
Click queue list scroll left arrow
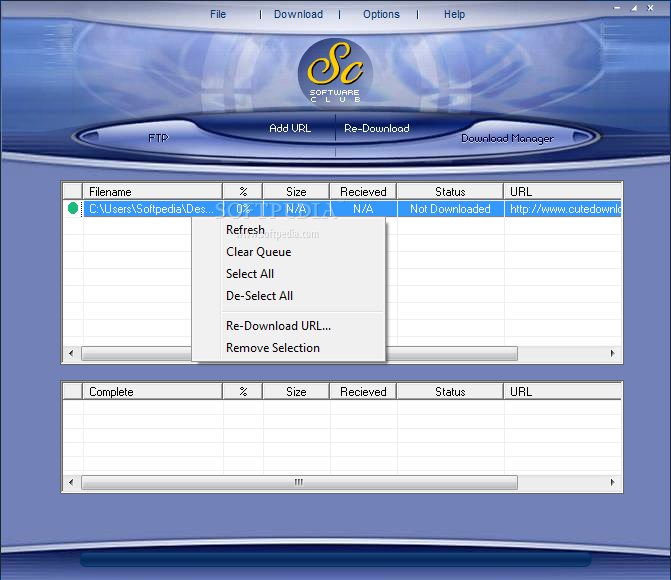point(71,353)
